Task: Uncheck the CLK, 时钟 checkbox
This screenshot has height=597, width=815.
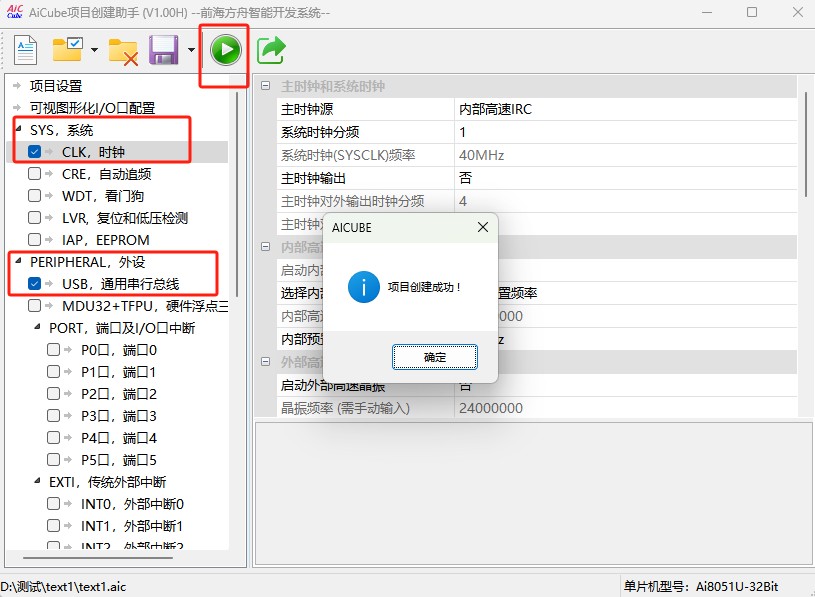Action: pos(34,152)
